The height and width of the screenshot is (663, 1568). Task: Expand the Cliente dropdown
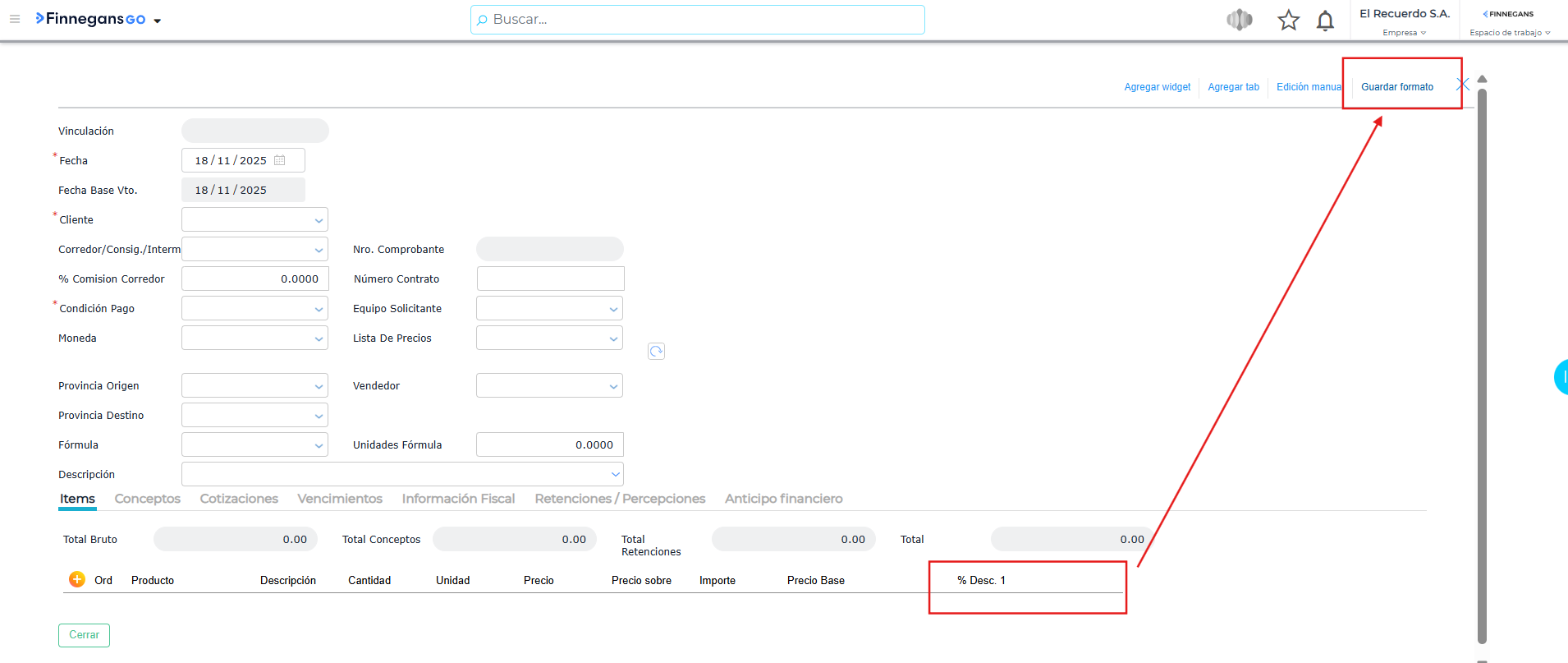319,220
